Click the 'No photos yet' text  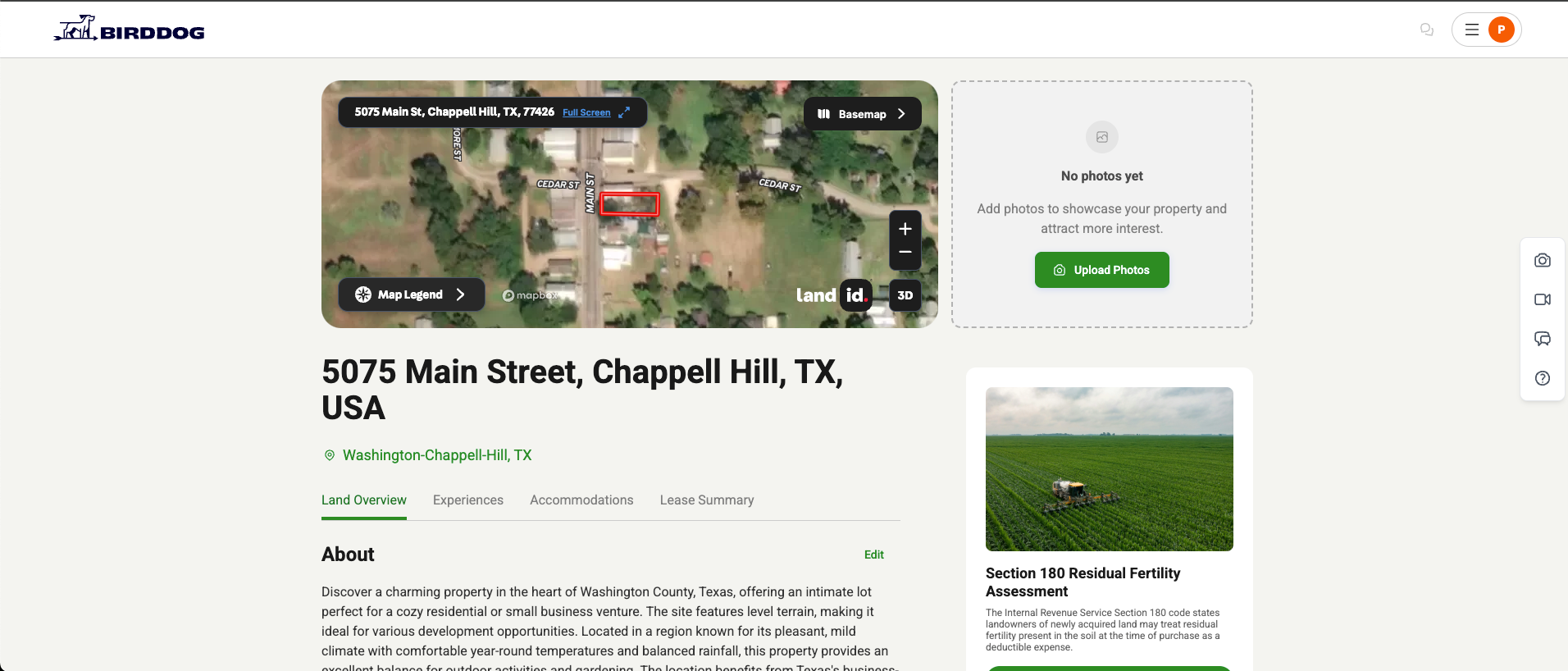[1102, 176]
